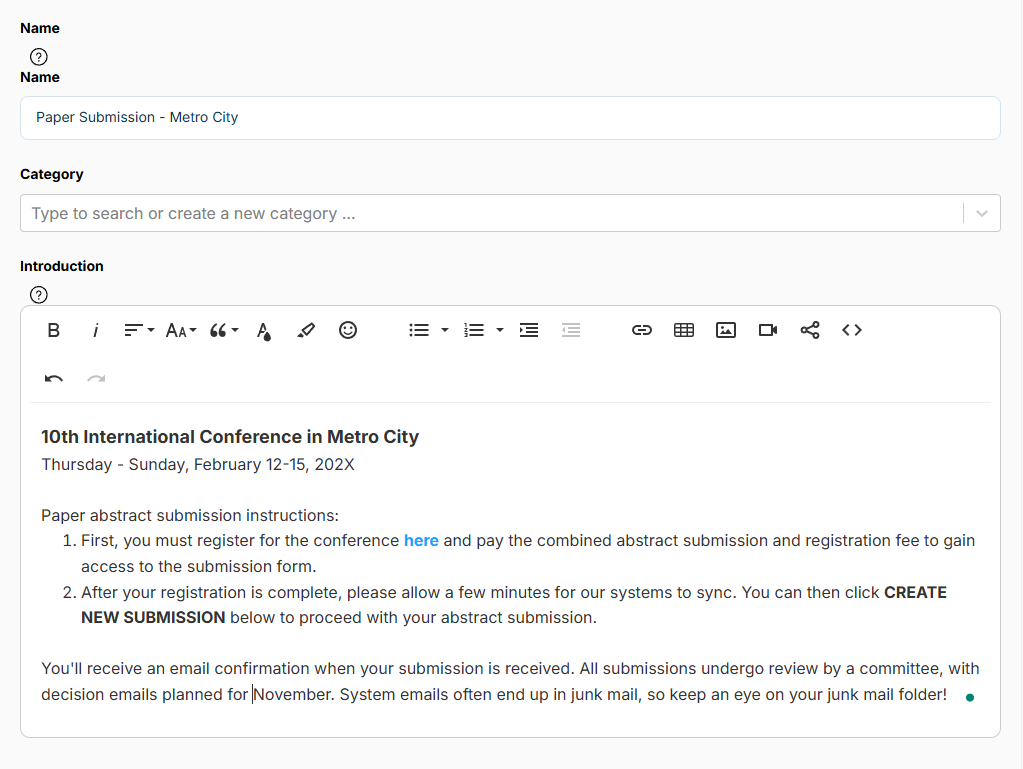Insert a table into the introduction

tap(684, 330)
